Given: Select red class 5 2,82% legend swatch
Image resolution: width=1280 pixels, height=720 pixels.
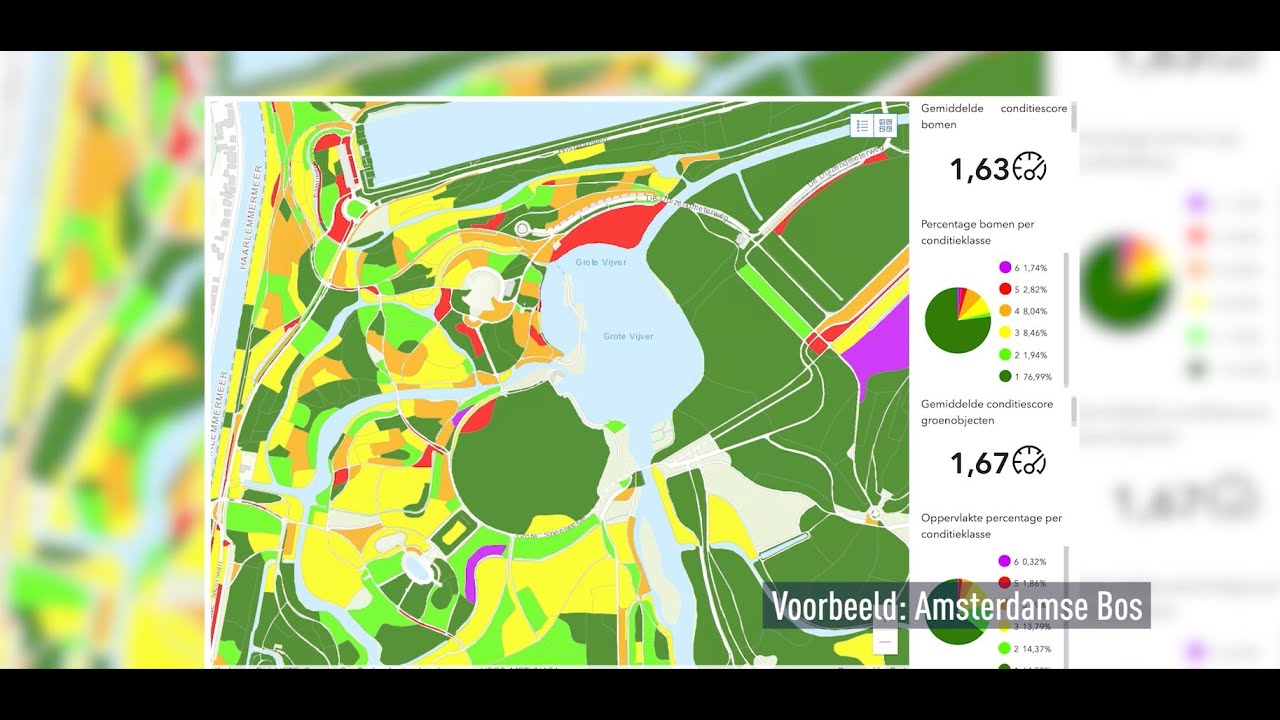Looking at the screenshot, I should (1005, 289).
